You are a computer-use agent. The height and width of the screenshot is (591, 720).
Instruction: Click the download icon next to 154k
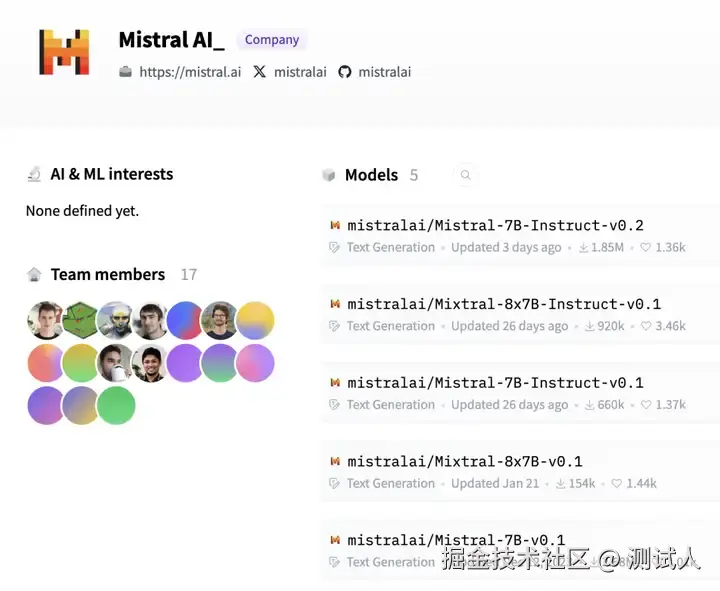[x=561, y=484]
